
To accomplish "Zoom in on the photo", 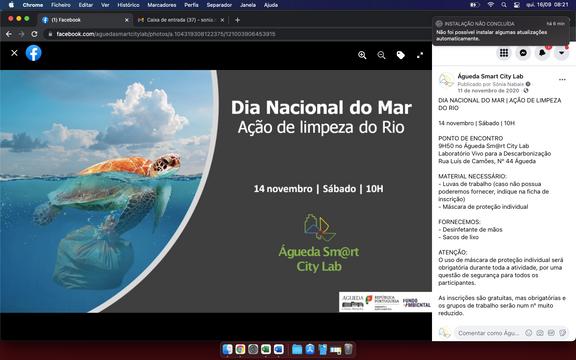I will pos(362,55).
